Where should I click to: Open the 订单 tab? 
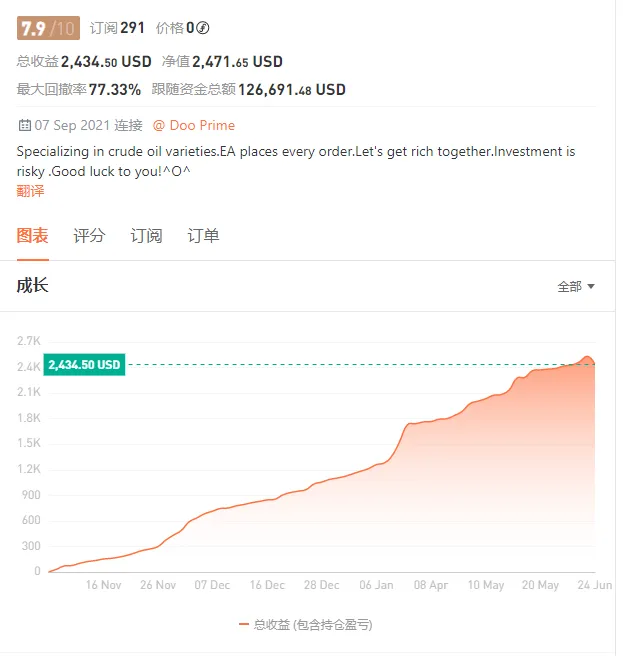click(203, 236)
